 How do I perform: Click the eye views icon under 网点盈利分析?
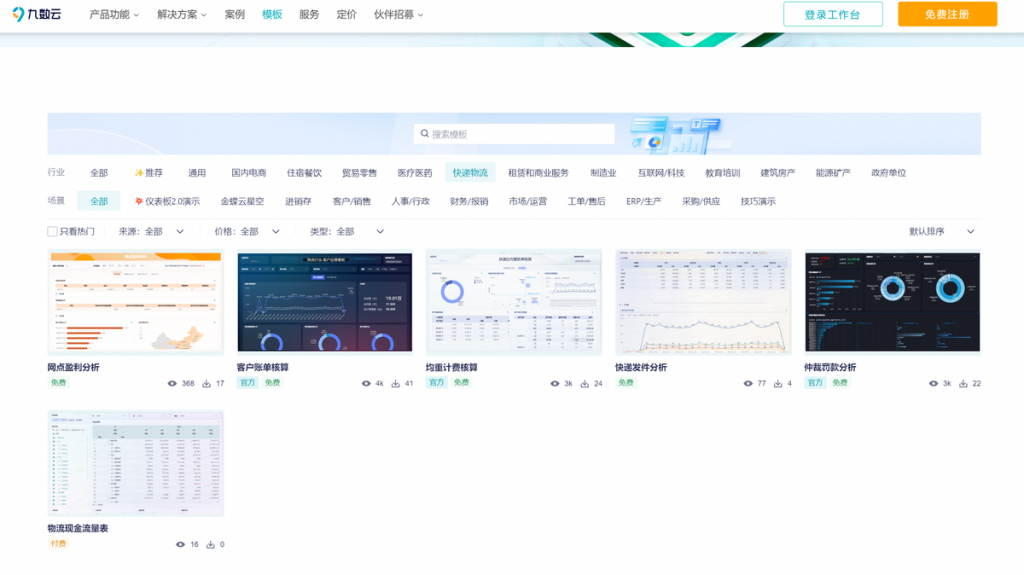172,383
